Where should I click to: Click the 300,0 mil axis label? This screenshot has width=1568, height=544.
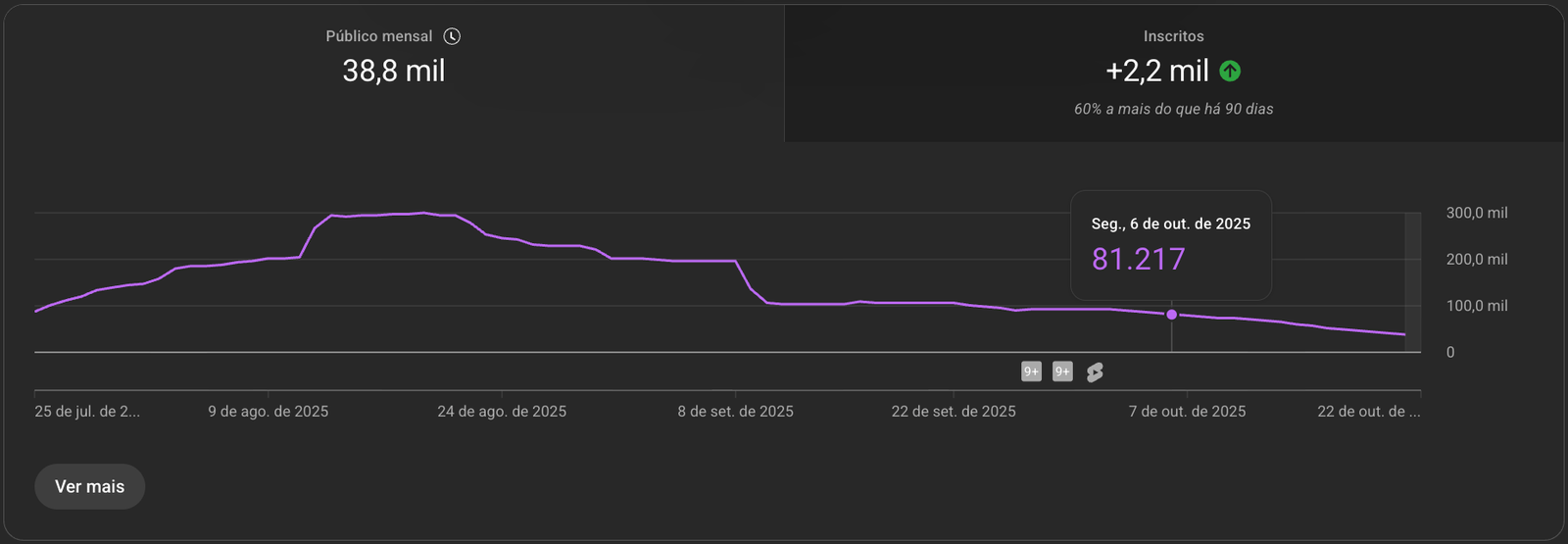[1477, 213]
